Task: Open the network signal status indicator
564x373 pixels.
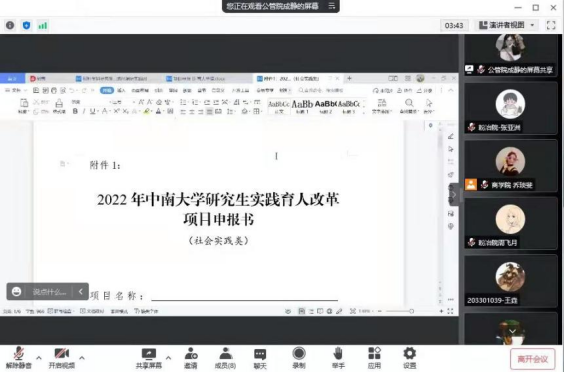Action: pyautogui.click(x=43, y=26)
